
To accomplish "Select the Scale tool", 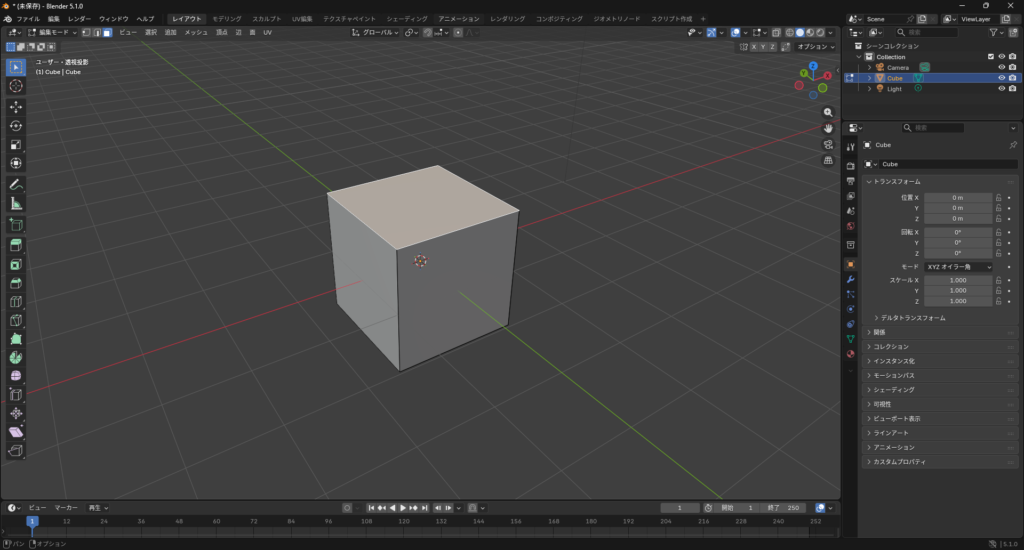I will 16,144.
